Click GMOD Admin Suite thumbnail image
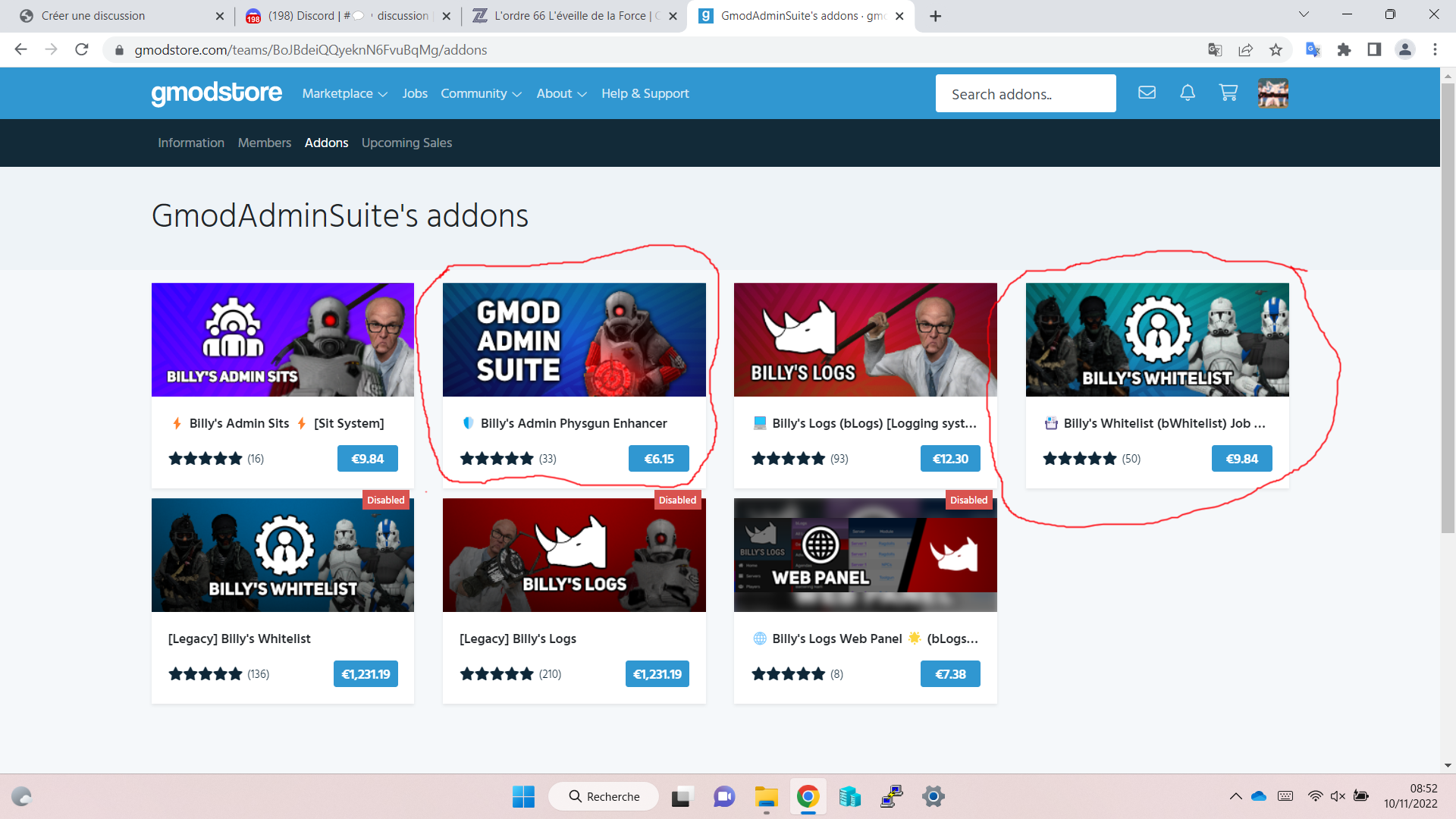The image size is (1456, 819). point(574,340)
